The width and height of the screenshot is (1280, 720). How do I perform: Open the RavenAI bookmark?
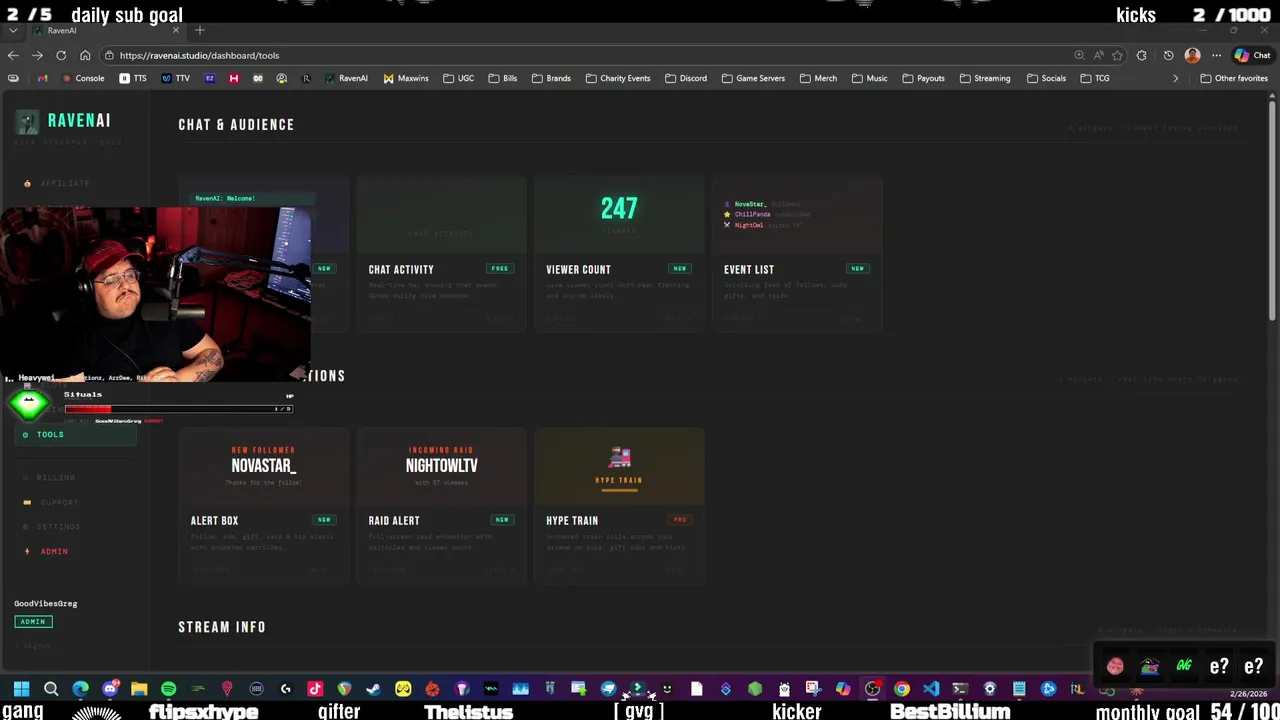click(x=346, y=78)
